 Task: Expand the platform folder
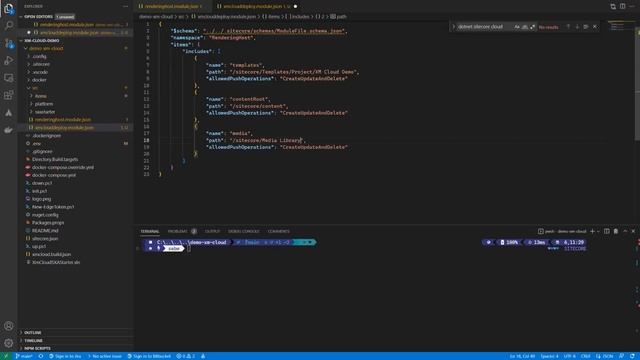click(x=44, y=104)
